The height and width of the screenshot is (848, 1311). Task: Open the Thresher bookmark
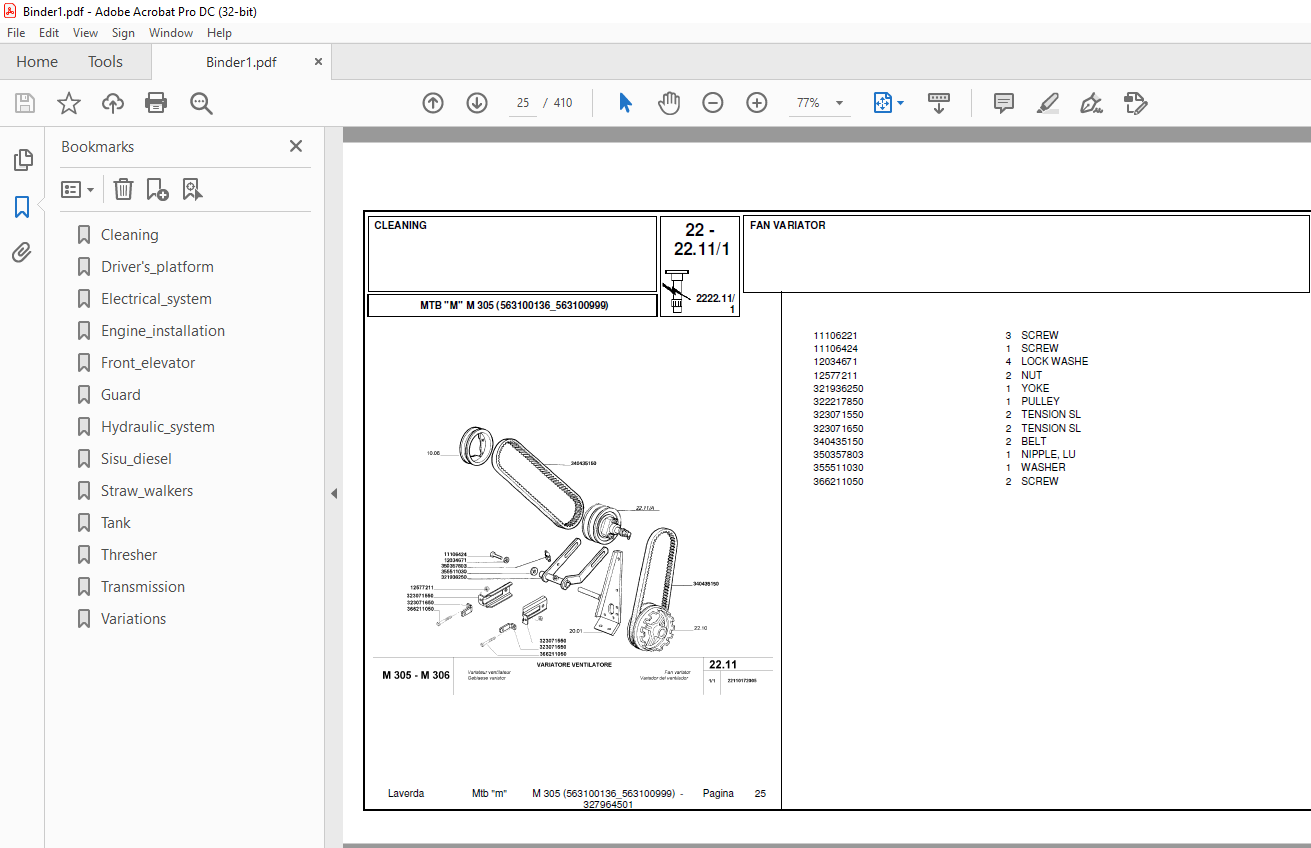coord(129,555)
